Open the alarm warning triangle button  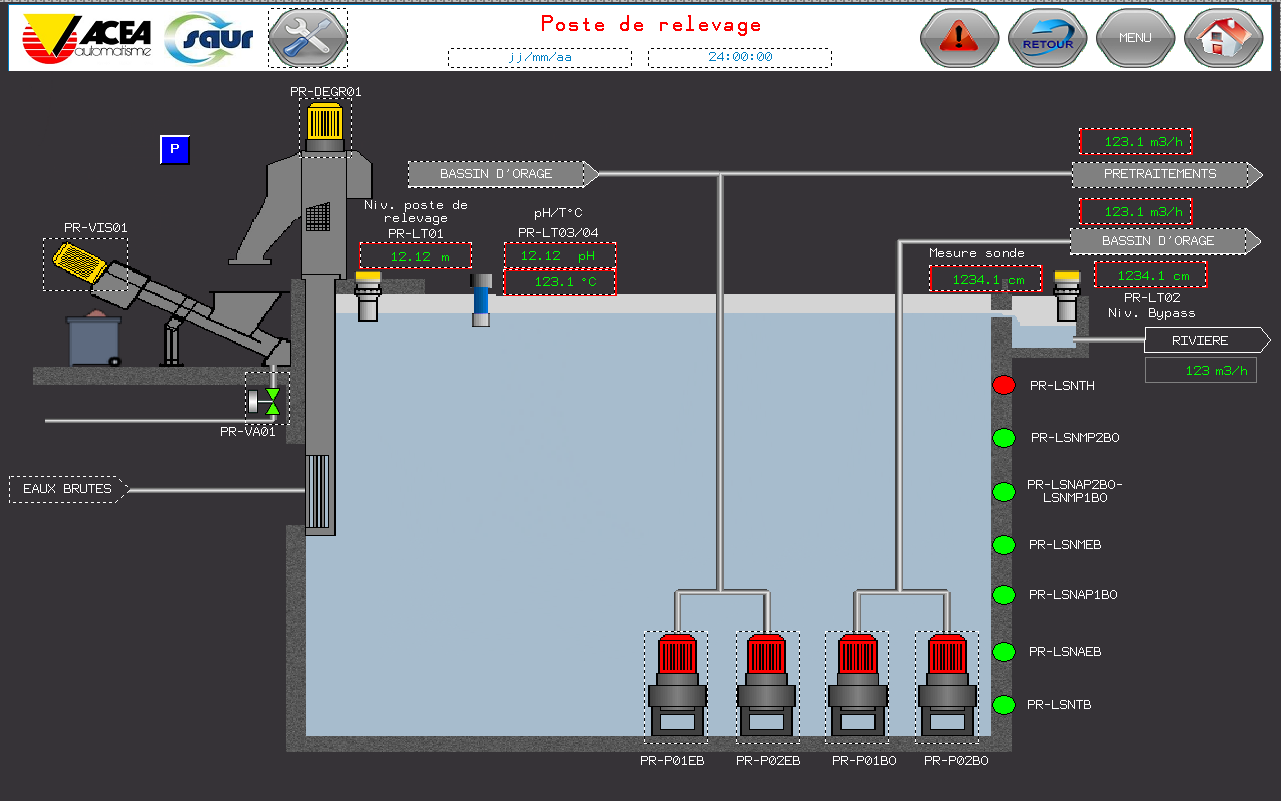tap(958, 39)
